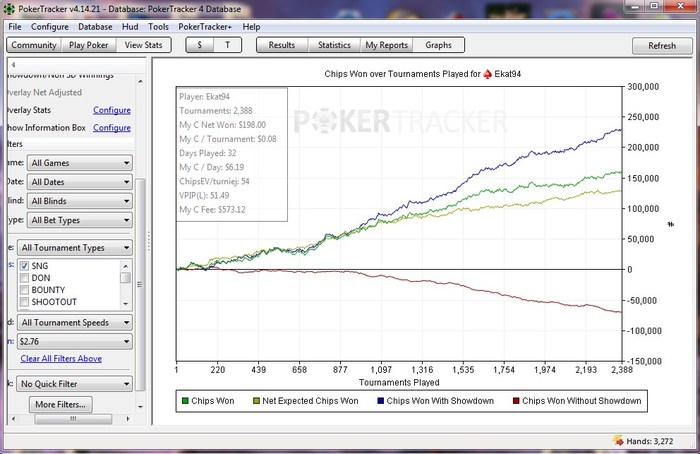This screenshot has height=454, width=700.
Task: Open the Hud menu
Action: click(x=130, y=27)
